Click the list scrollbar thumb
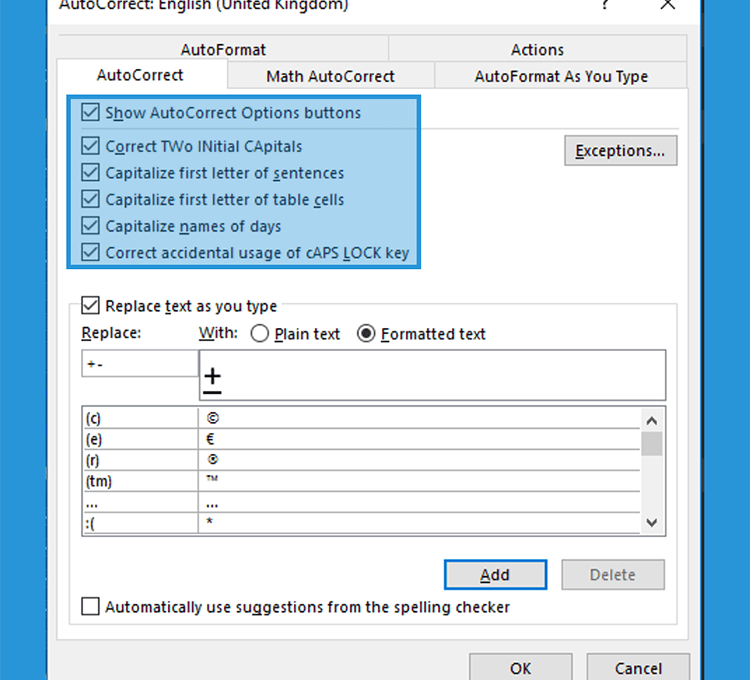Screen dimensions: 750x680 [x=651, y=444]
